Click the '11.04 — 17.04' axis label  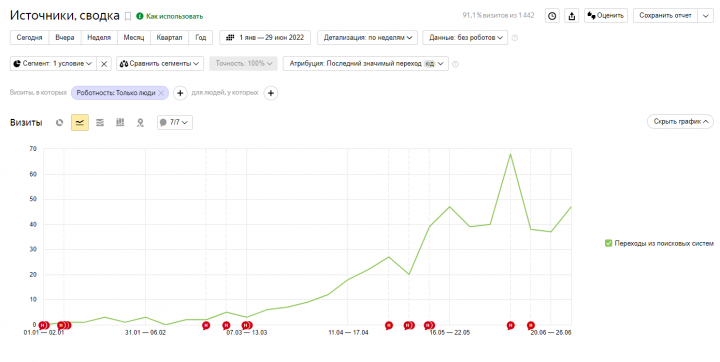pyautogui.click(x=348, y=333)
